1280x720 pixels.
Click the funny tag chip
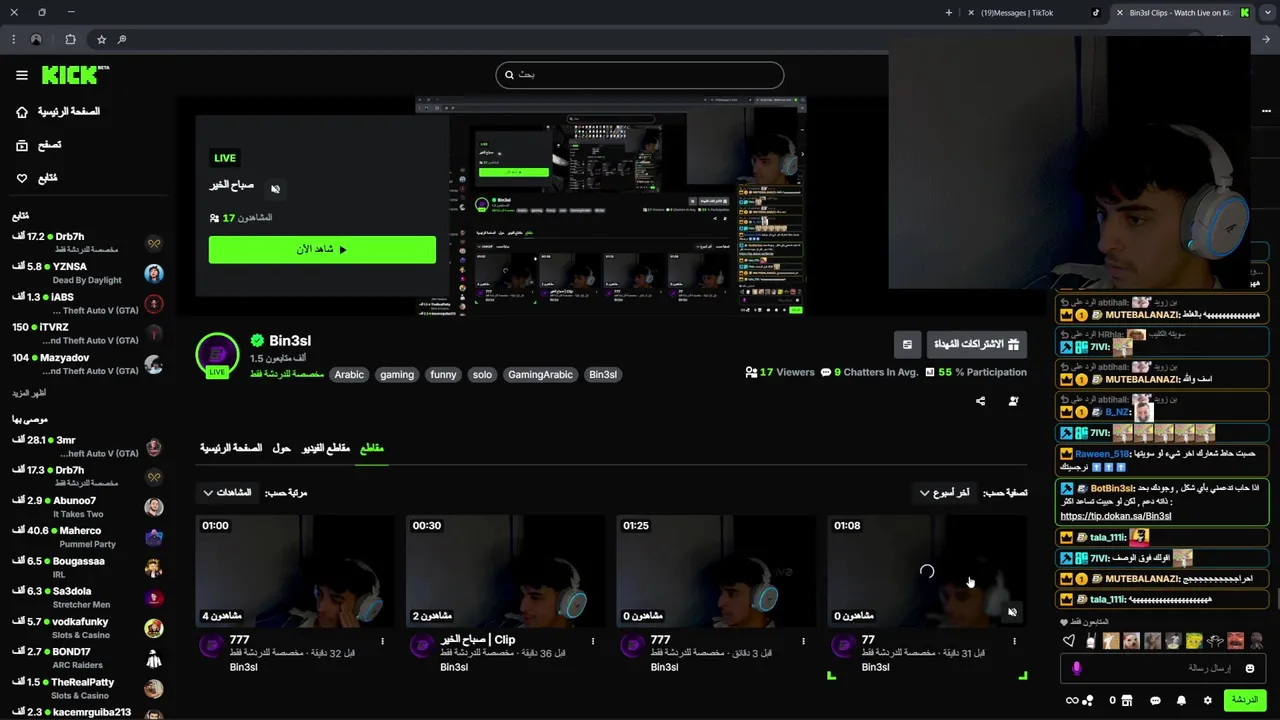pos(443,375)
